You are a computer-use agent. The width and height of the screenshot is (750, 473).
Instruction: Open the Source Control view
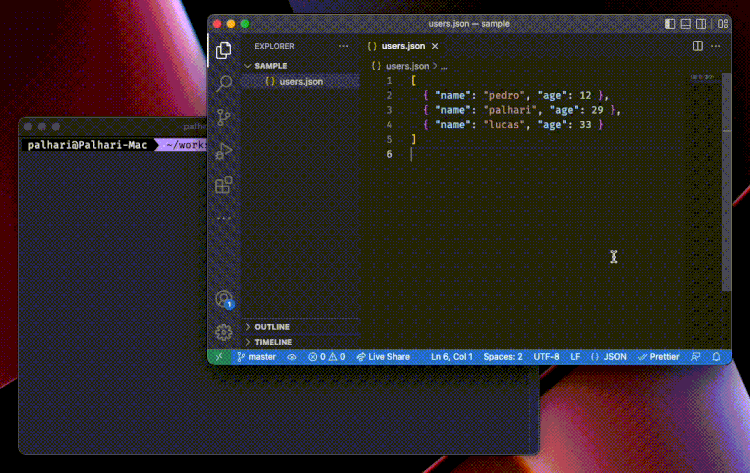click(223, 118)
